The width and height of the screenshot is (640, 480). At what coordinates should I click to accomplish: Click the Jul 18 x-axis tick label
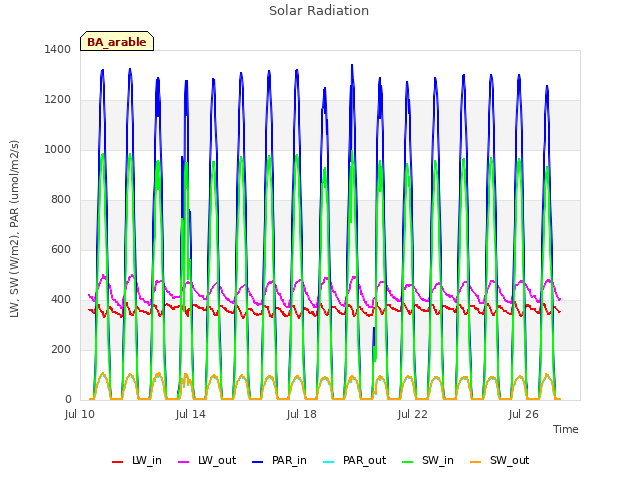pos(302,414)
